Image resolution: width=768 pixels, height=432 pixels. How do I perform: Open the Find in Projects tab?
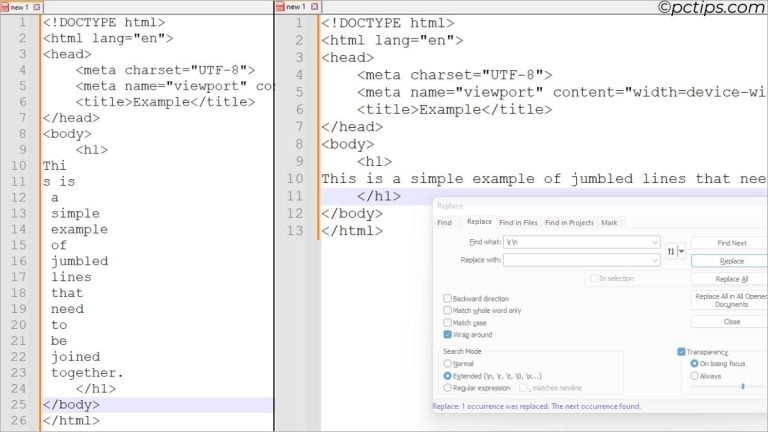coord(569,222)
